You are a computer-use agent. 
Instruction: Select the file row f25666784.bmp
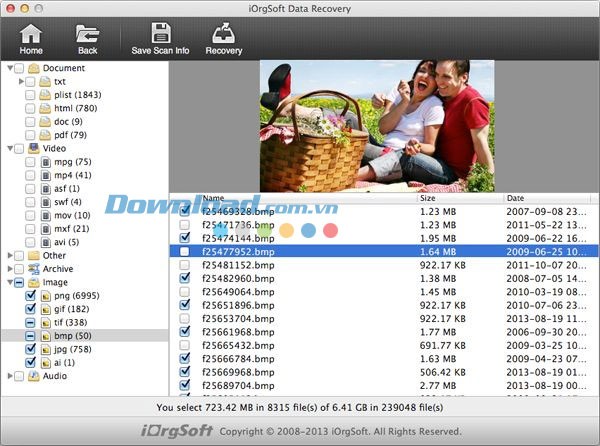384,359
